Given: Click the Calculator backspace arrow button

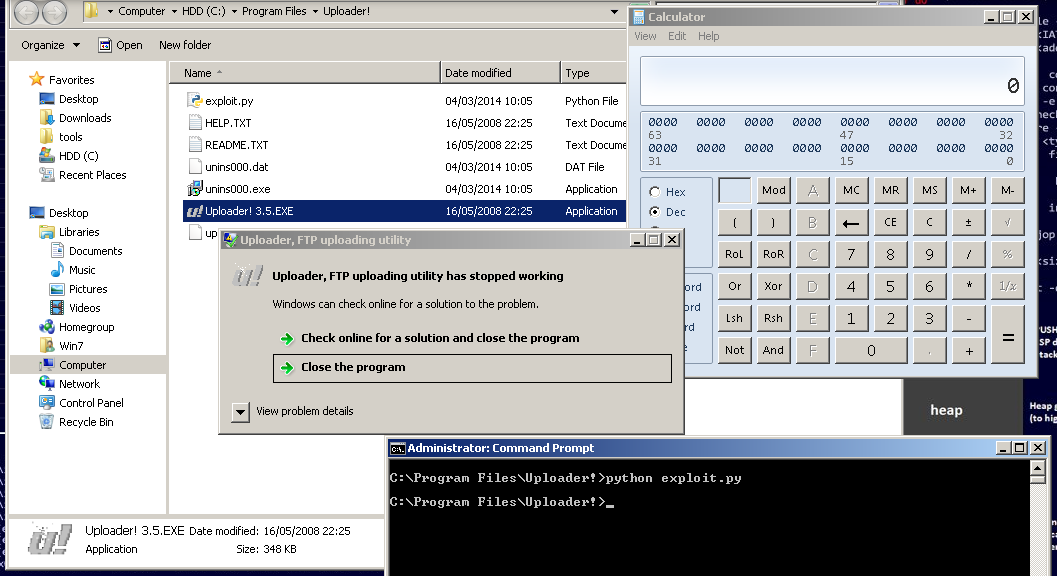Looking at the screenshot, I should 851,223.
